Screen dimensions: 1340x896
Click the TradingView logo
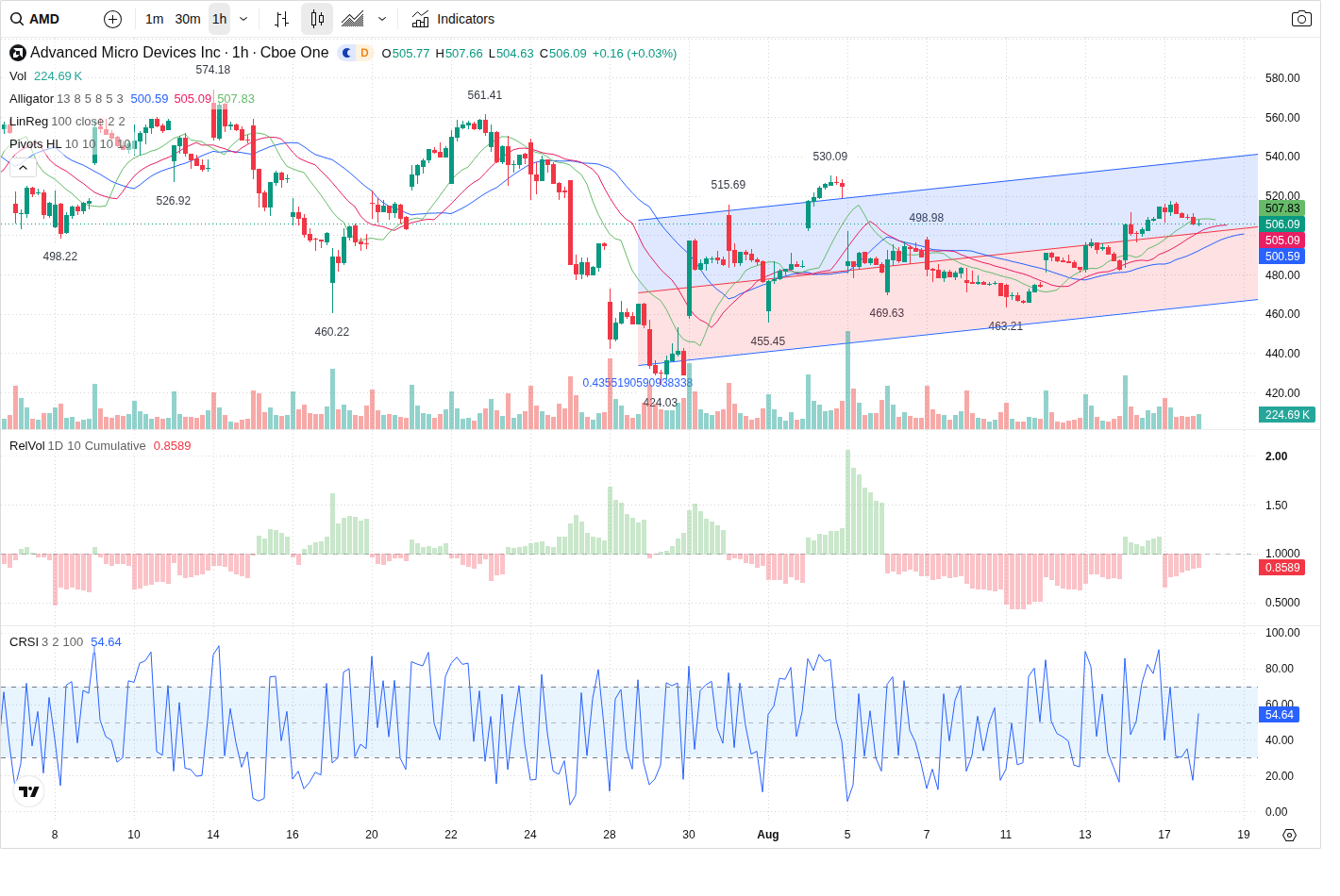[29, 791]
